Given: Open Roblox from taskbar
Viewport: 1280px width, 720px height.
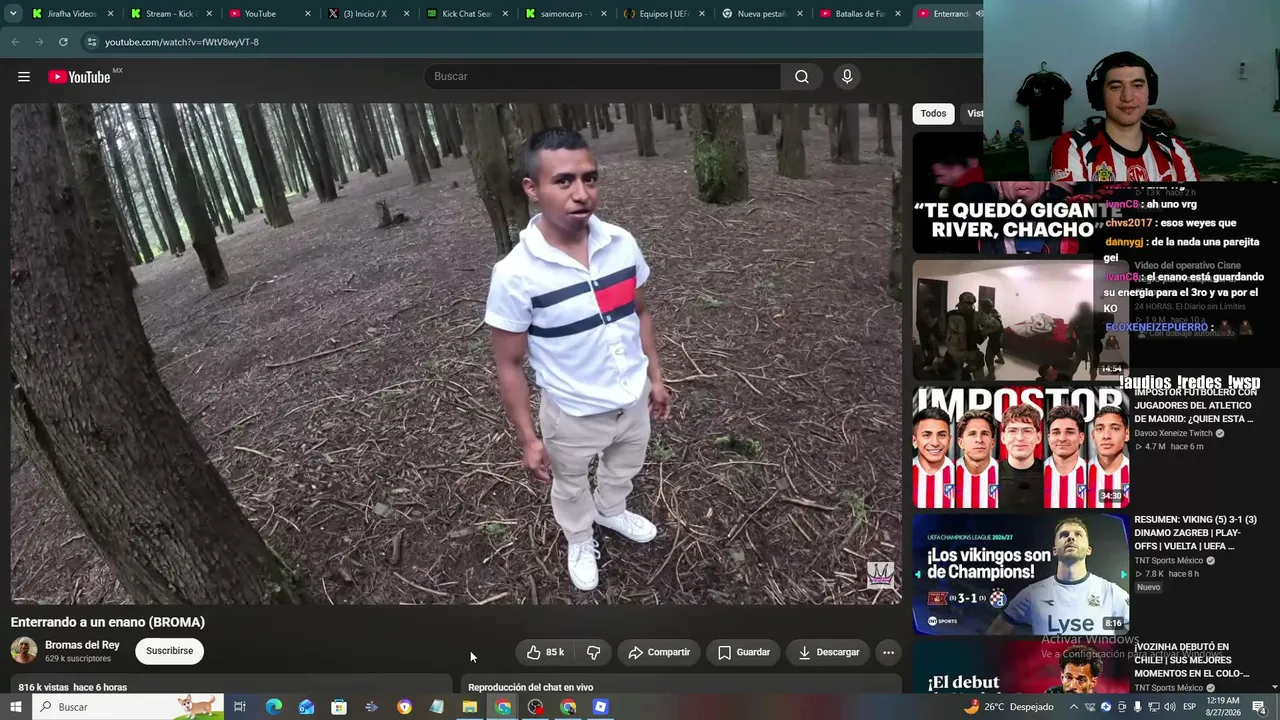Looking at the screenshot, I should coord(600,707).
